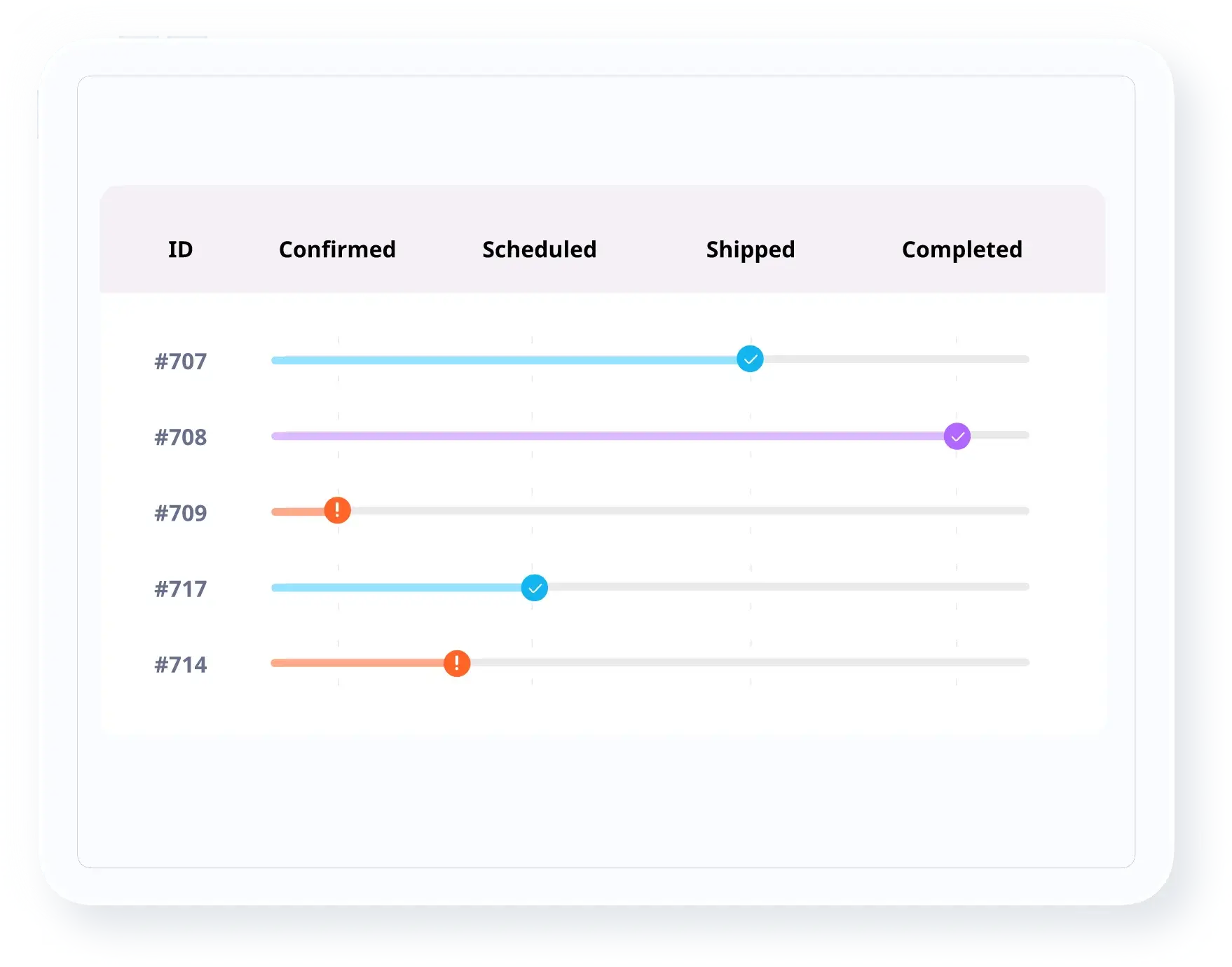The image size is (1232, 967).
Task: Open order #707
Action: (180, 362)
